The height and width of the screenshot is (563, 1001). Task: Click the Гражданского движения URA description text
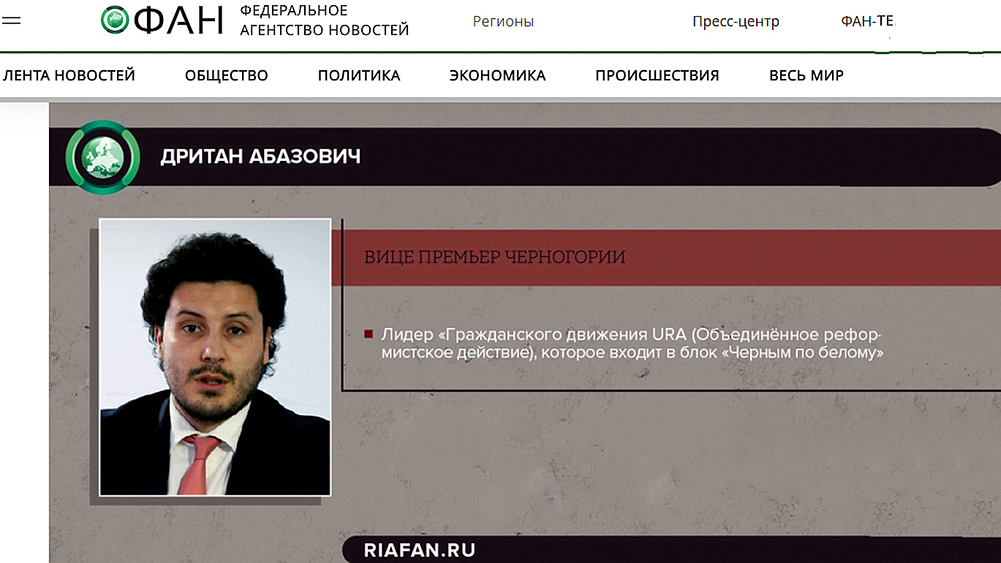point(632,343)
